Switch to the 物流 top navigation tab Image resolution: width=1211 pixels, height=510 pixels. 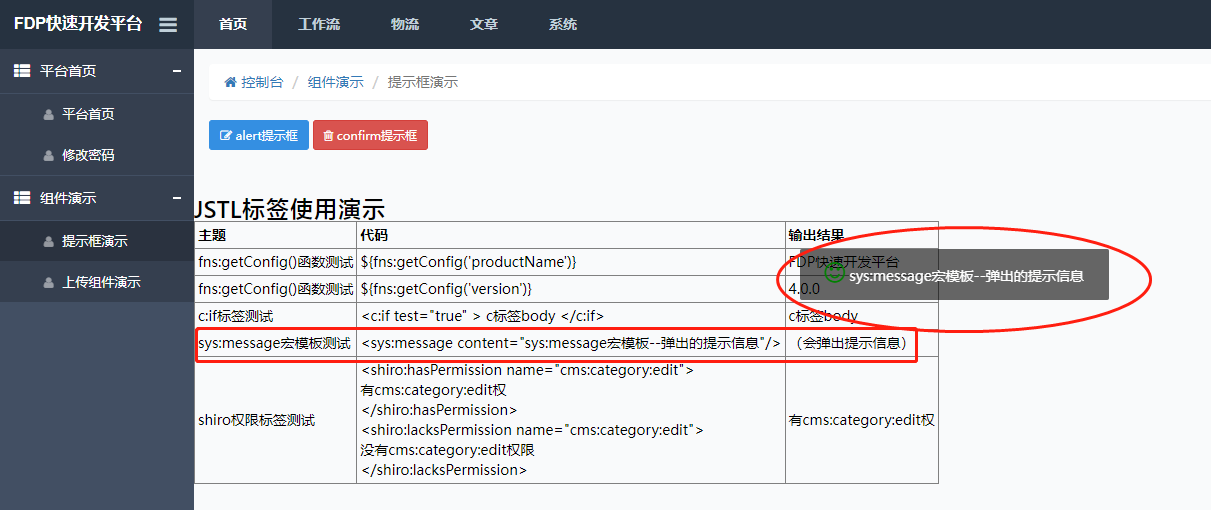405,25
